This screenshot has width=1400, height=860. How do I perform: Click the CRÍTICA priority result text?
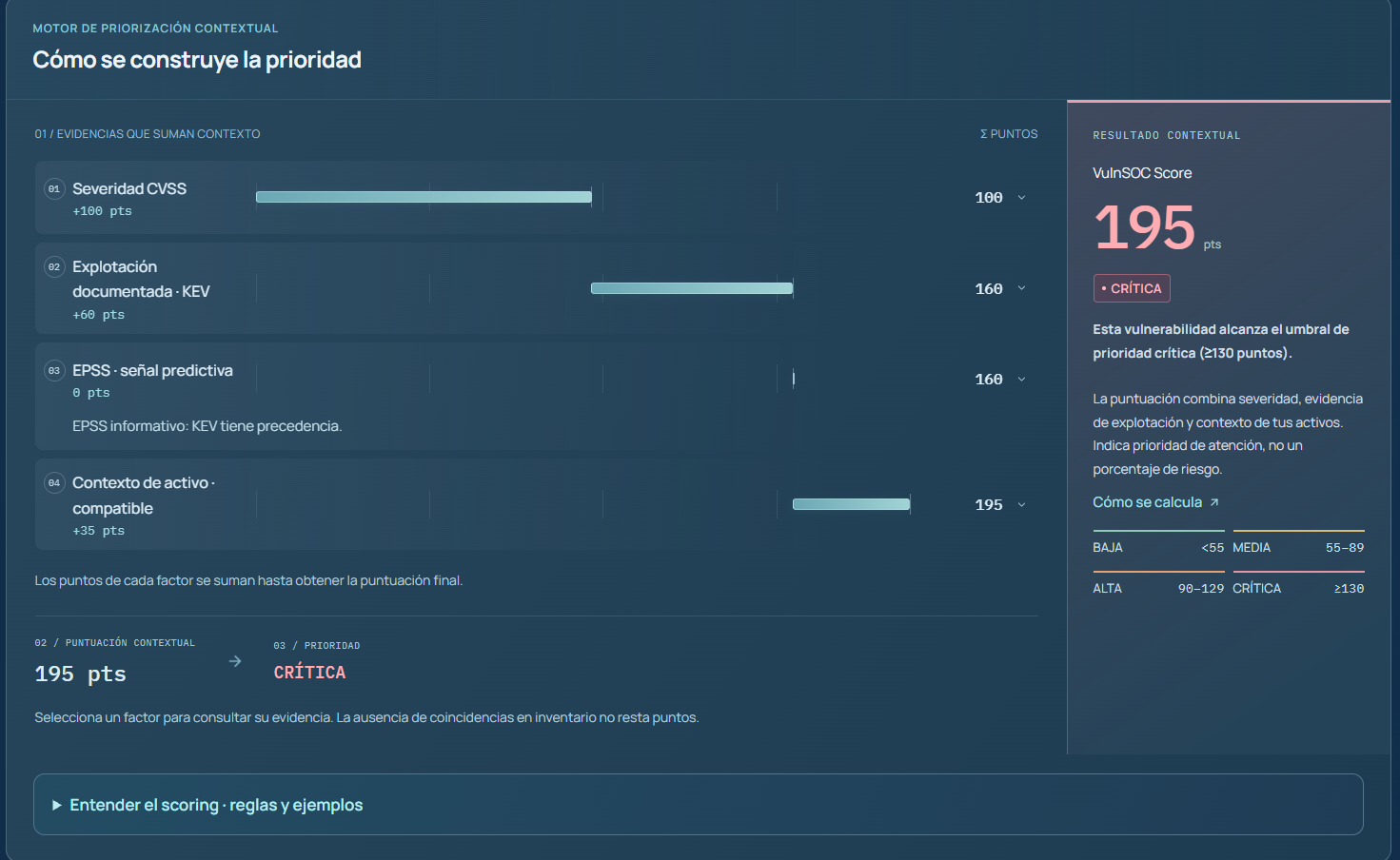(309, 673)
